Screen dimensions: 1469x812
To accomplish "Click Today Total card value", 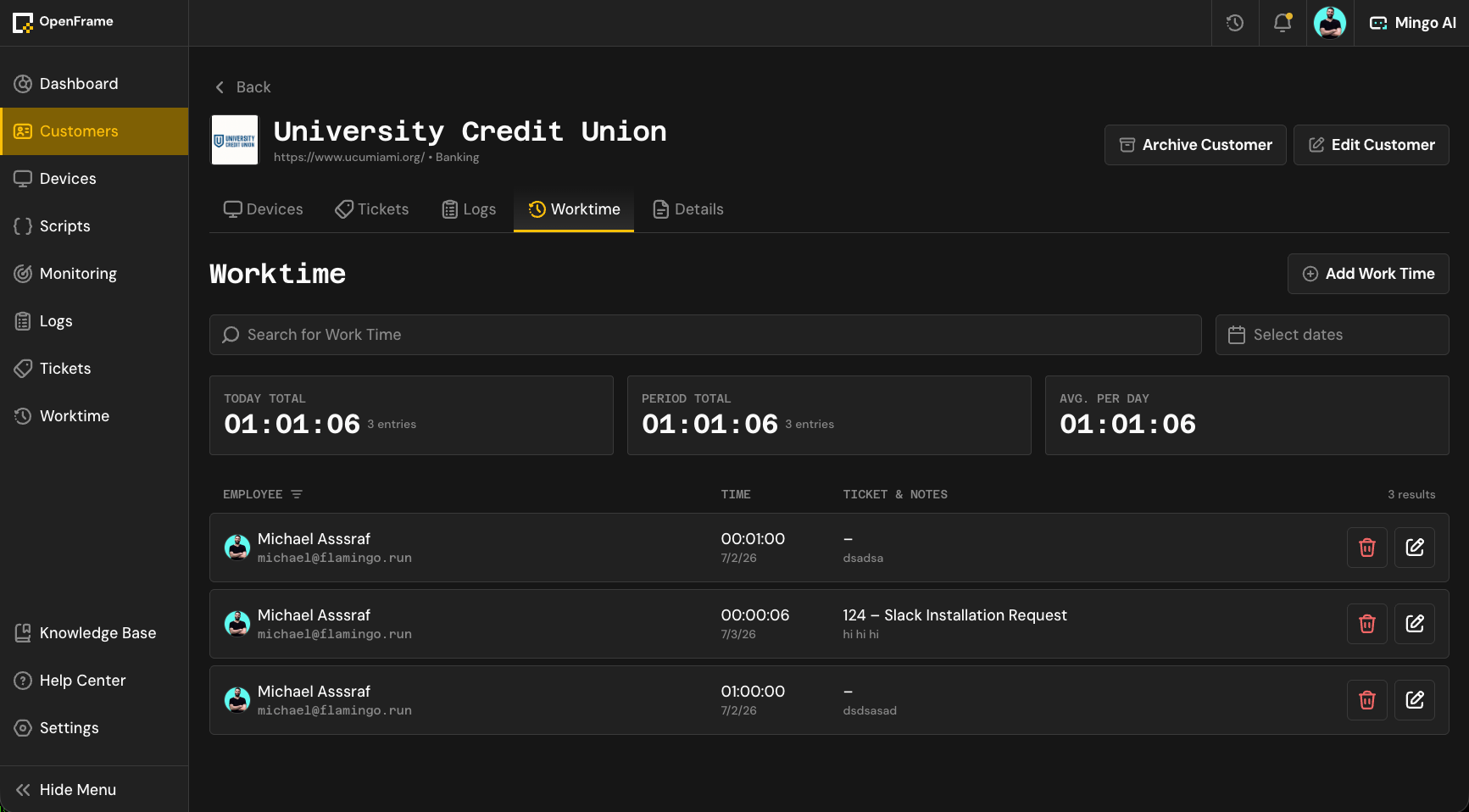I will (292, 424).
